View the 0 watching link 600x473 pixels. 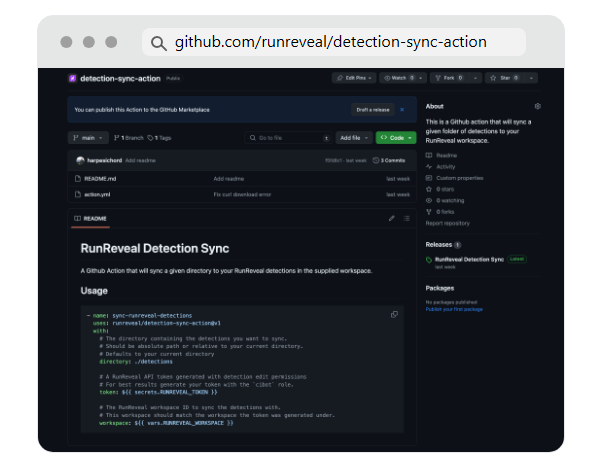[450, 201]
